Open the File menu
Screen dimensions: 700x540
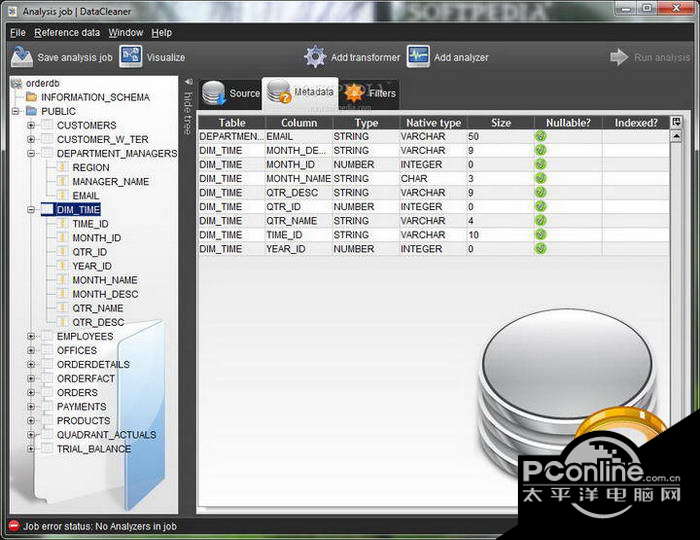(18, 33)
